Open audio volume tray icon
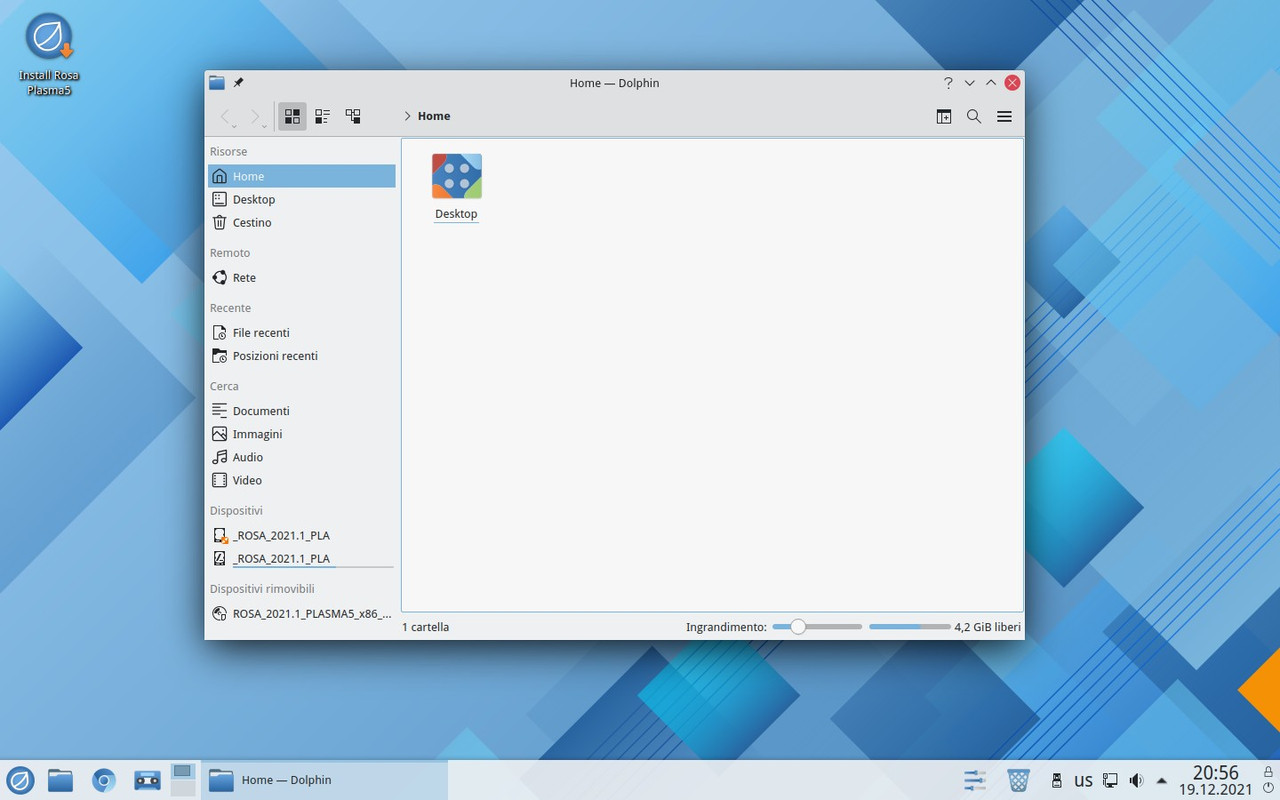The image size is (1280, 800). [x=1136, y=780]
